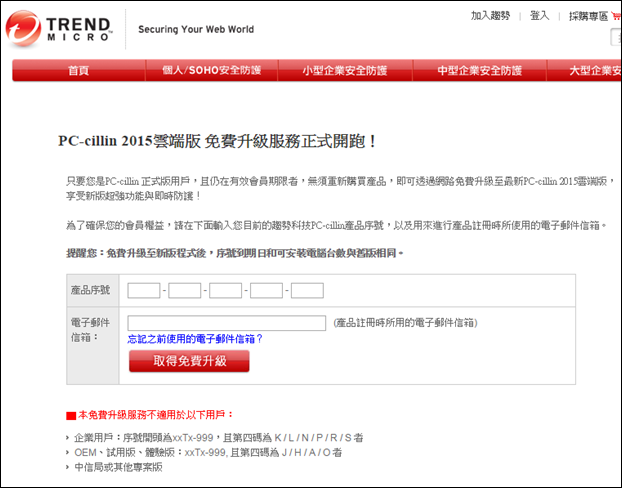
Task: Click the 電子郵件信箱： label cell
Action: click(x=93, y=346)
